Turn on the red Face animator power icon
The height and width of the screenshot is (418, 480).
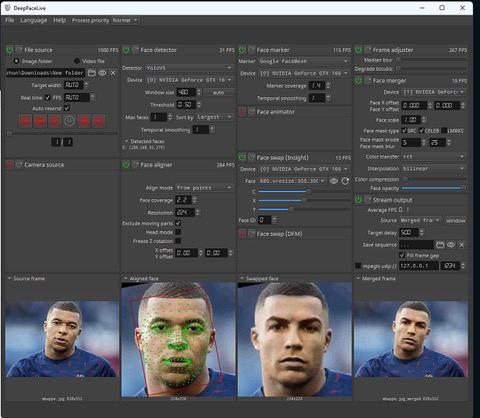[242, 112]
